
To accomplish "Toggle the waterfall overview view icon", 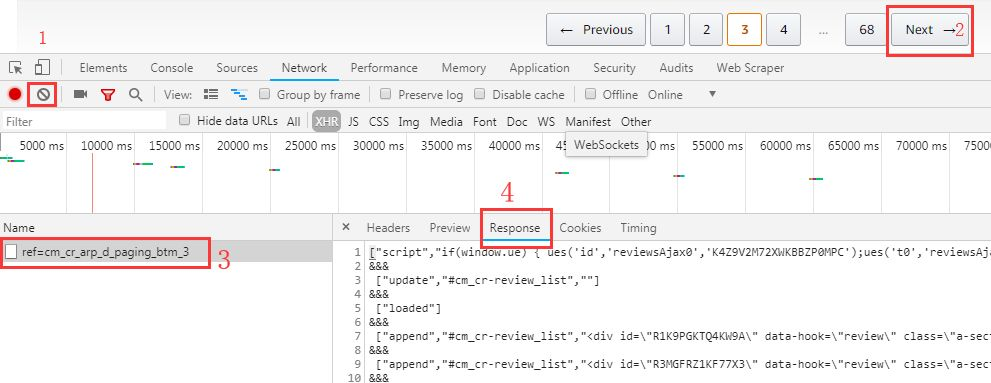I will click(239, 95).
